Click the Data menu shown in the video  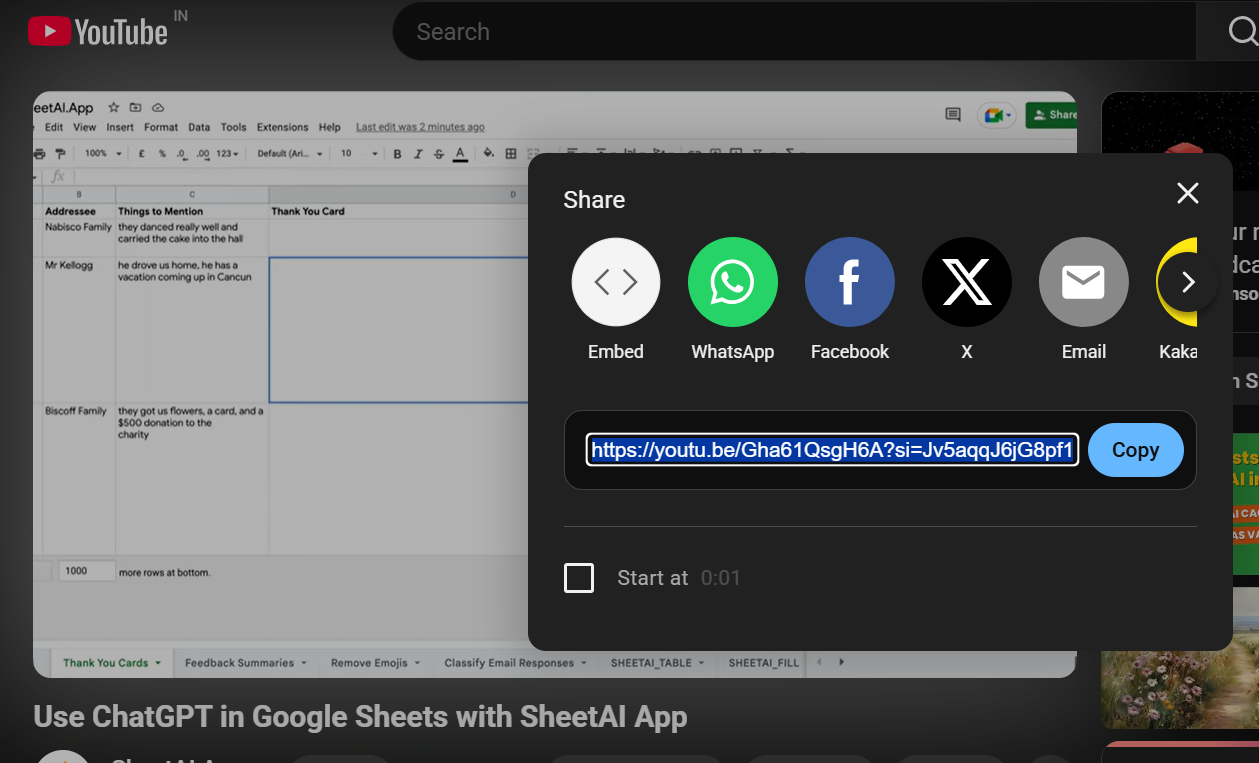coord(199,127)
